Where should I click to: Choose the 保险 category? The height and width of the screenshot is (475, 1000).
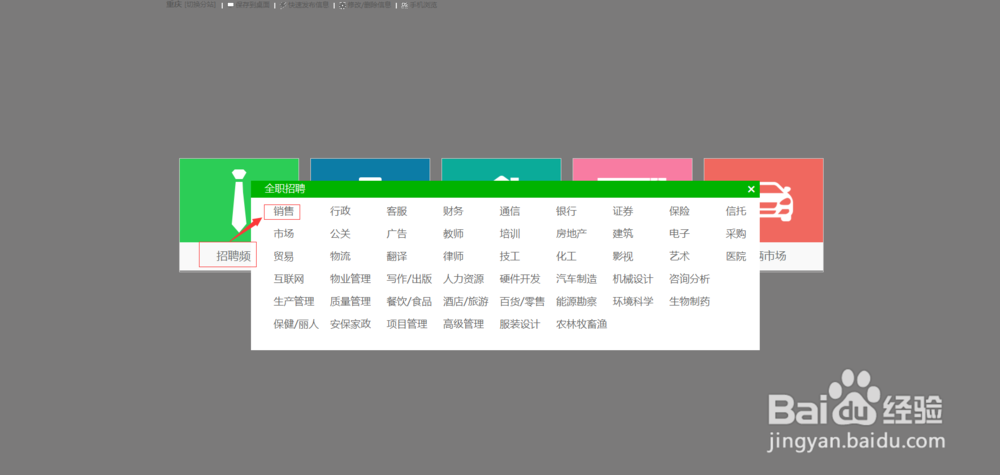pos(679,211)
